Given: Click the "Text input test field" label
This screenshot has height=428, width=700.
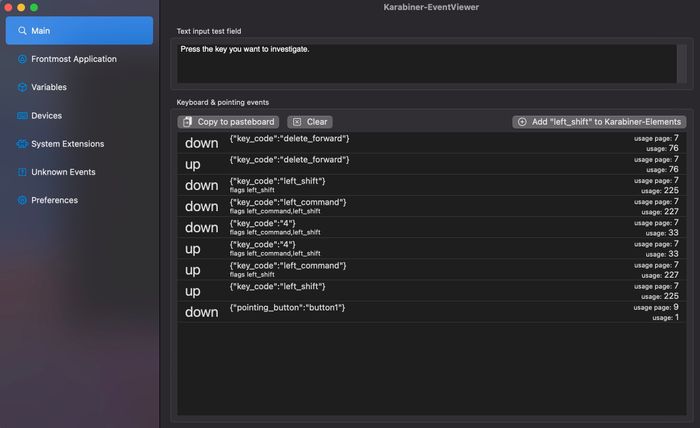Looking at the screenshot, I should pyautogui.click(x=209, y=31).
